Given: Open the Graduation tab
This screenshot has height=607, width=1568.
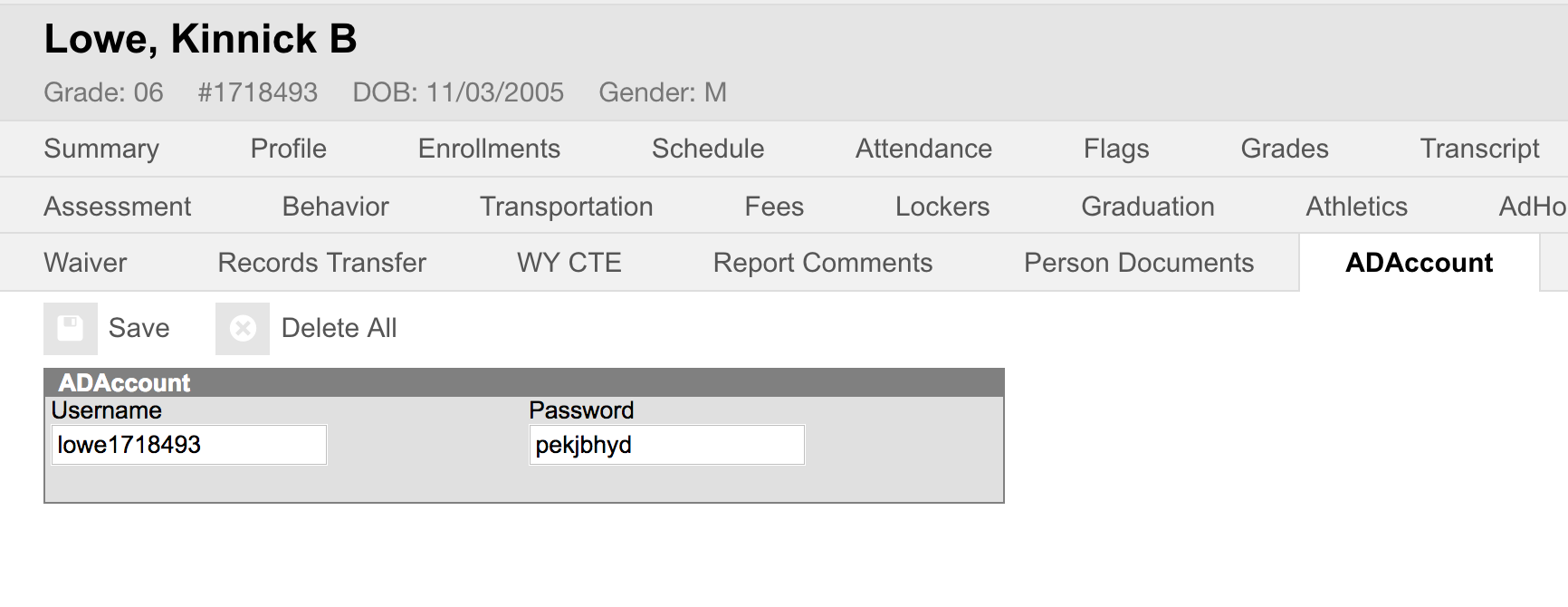Looking at the screenshot, I should point(1148,207).
